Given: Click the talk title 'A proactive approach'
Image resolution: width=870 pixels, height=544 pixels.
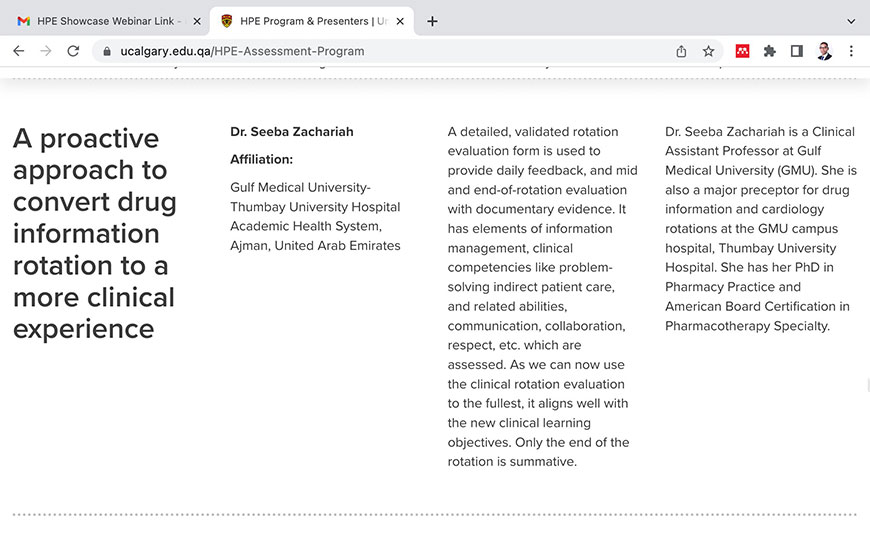Looking at the screenshot, I should point(95,233).
